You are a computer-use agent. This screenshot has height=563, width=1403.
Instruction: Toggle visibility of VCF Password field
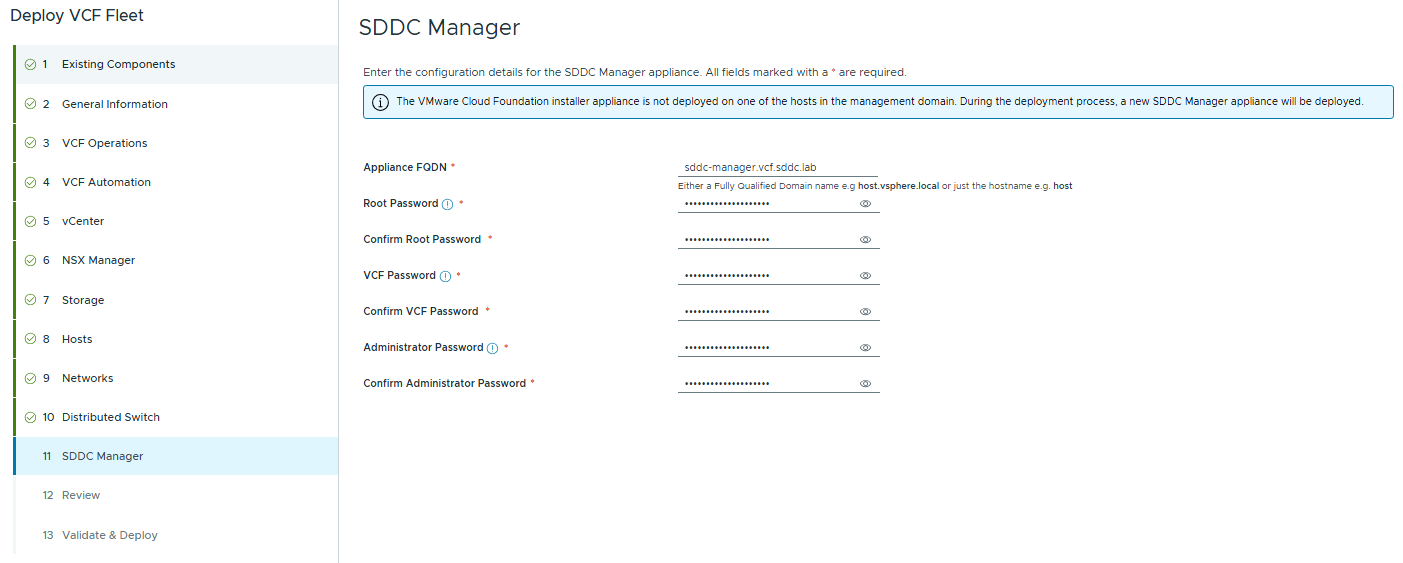865,276
